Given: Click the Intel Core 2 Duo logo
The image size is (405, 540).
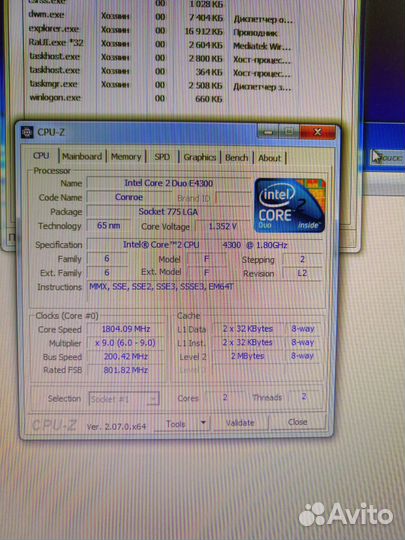Looking at the screenshot, I should (x=290, y=205).
